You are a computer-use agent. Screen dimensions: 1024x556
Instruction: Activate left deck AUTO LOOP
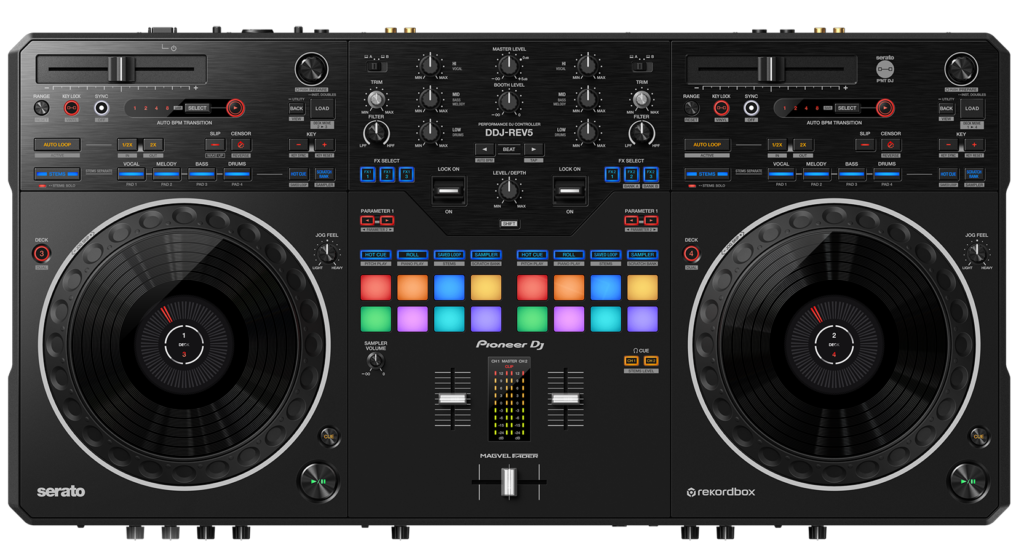[x=57, y=145]
